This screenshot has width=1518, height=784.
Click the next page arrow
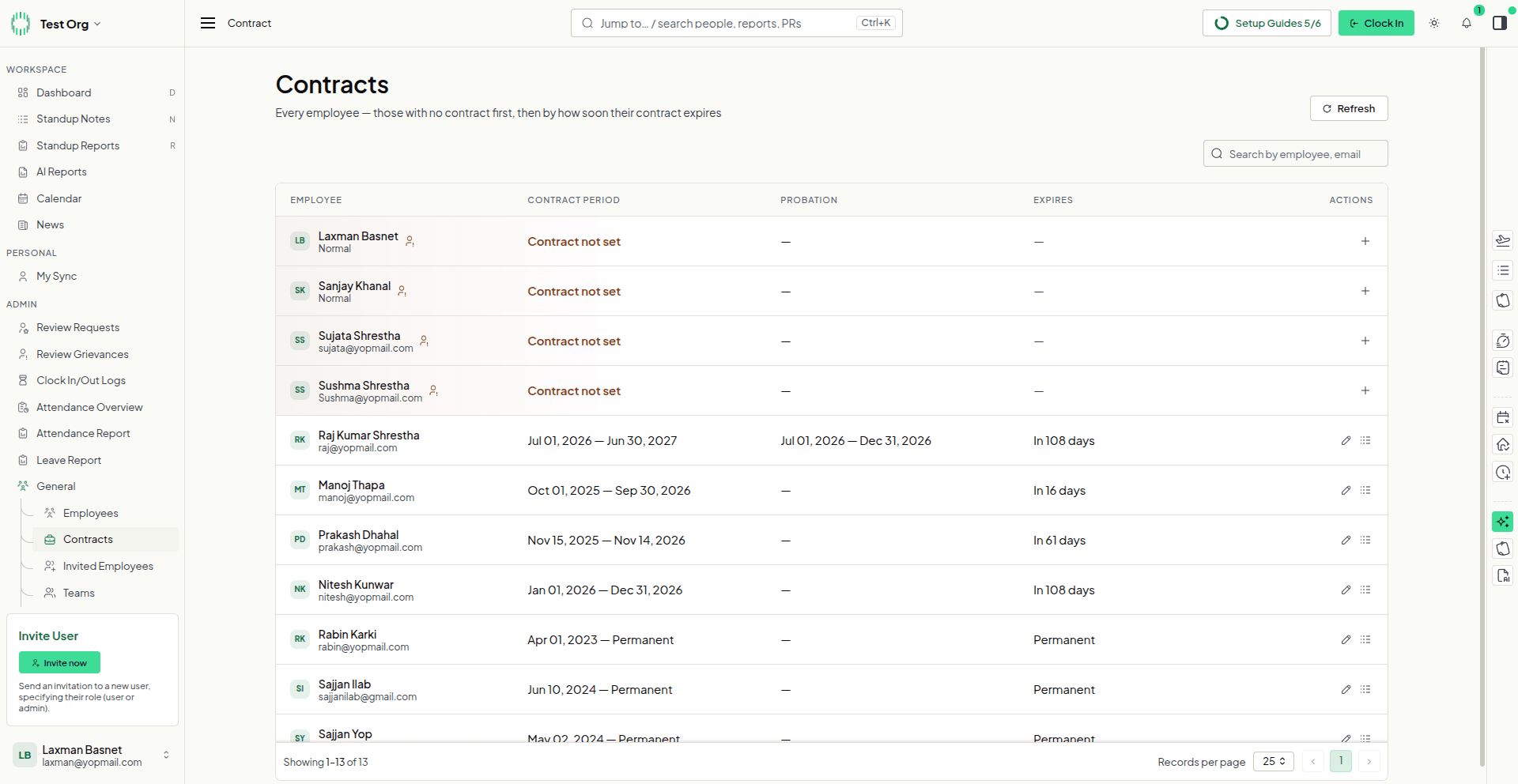[x=1369, y=761]
